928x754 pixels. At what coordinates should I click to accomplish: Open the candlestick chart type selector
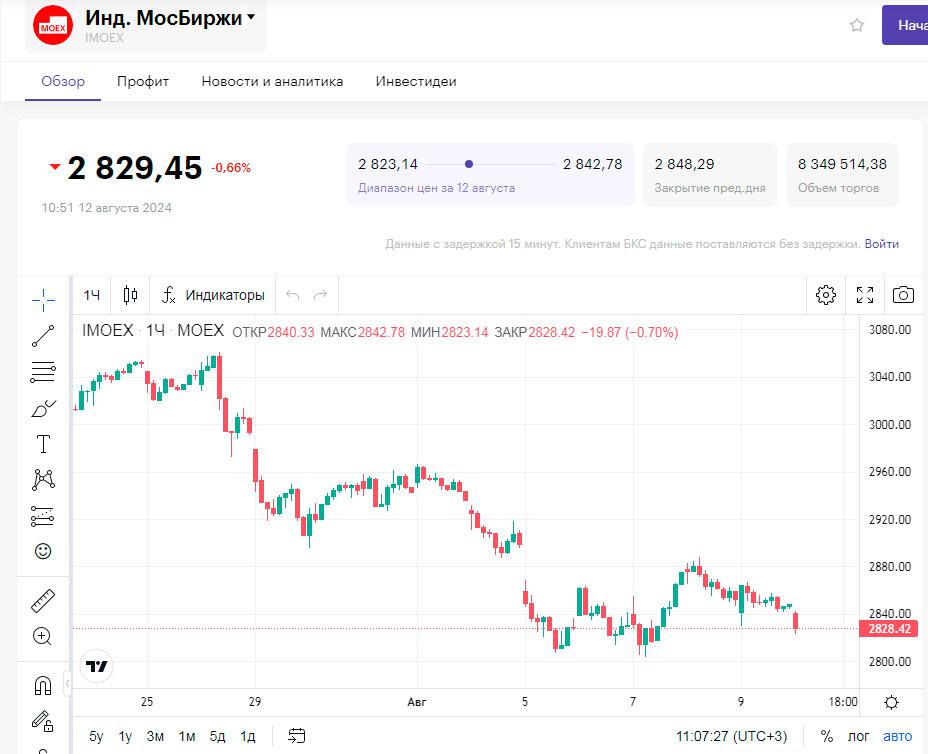pyautogui.click(x=130, y=295)
